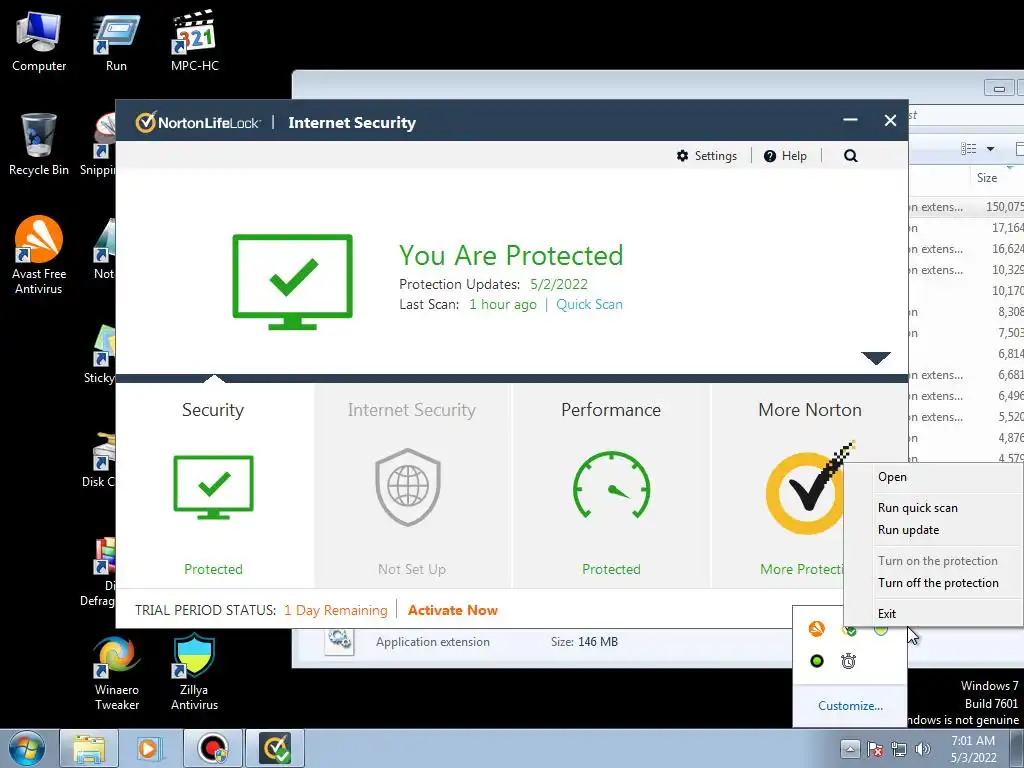Click the Not Set Up status text

[x=411, y=569]
